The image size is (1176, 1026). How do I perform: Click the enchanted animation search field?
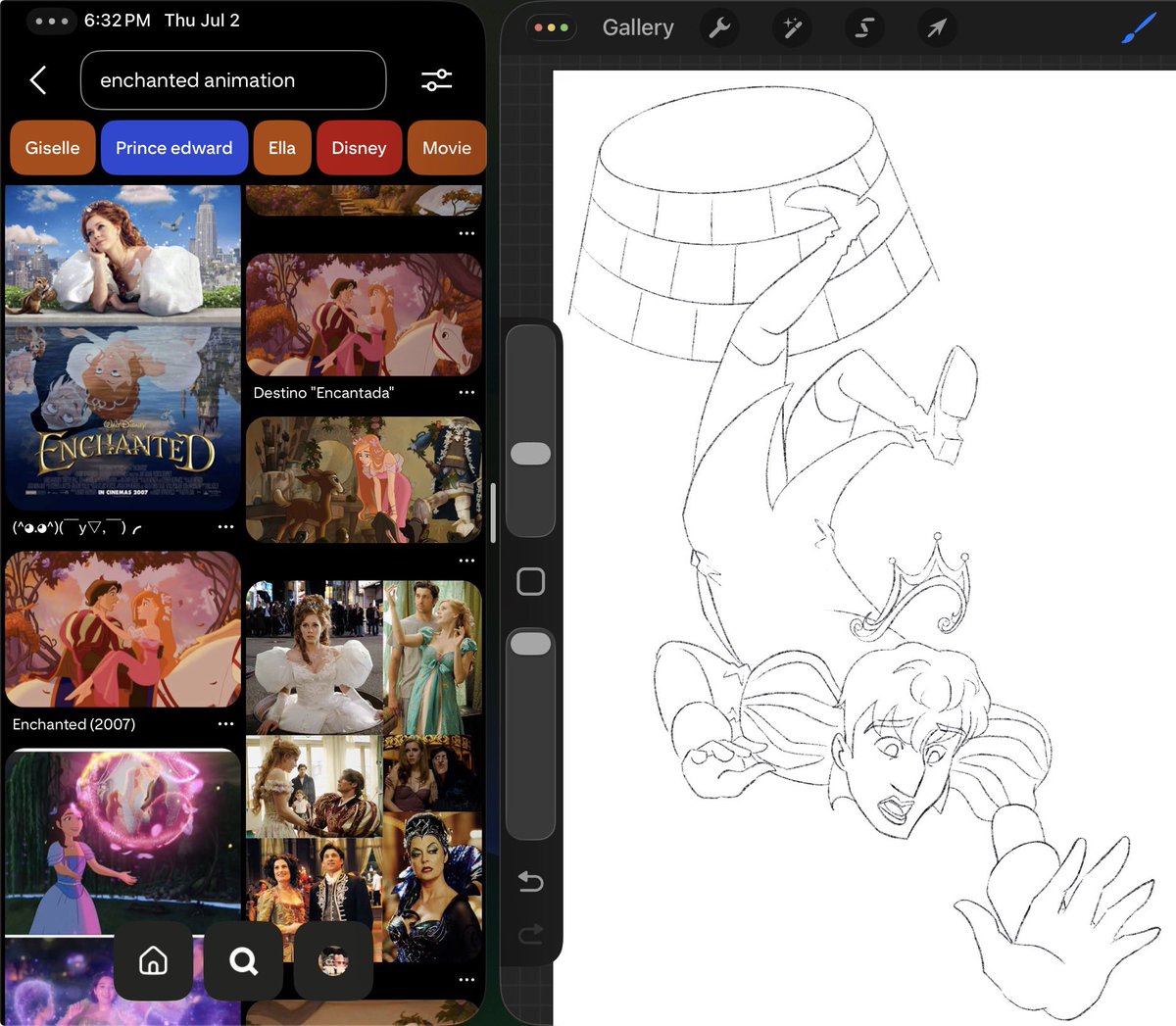[233, 80]
